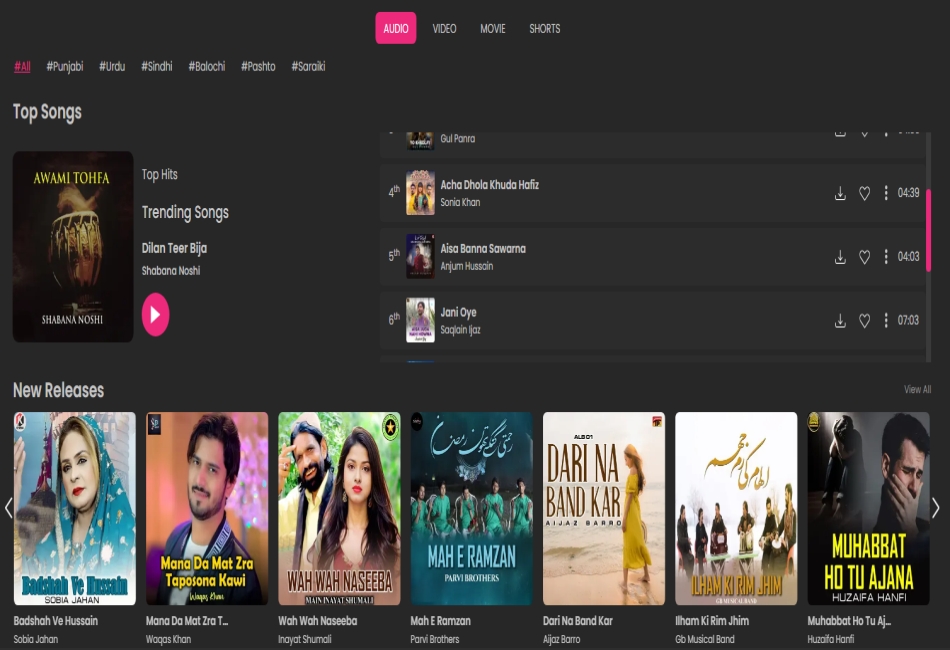Select the #Sindhi language filter
Image resolution: width=950 pixels, height=650 pixels.
coord(156,66)
